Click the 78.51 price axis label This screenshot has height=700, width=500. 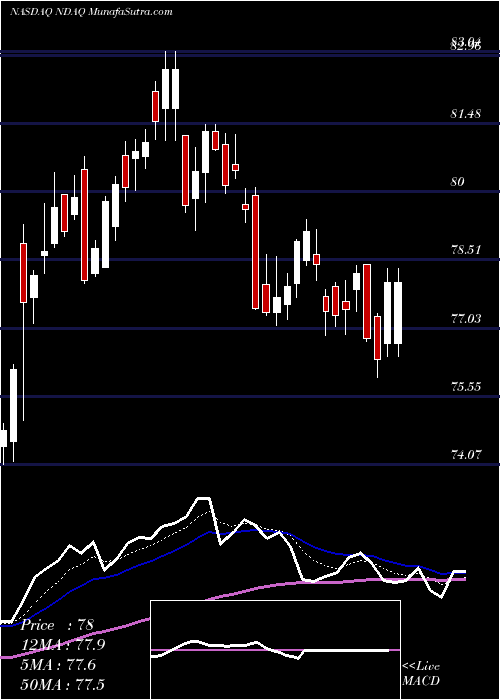pyautogui.click(x=466, y=250)
